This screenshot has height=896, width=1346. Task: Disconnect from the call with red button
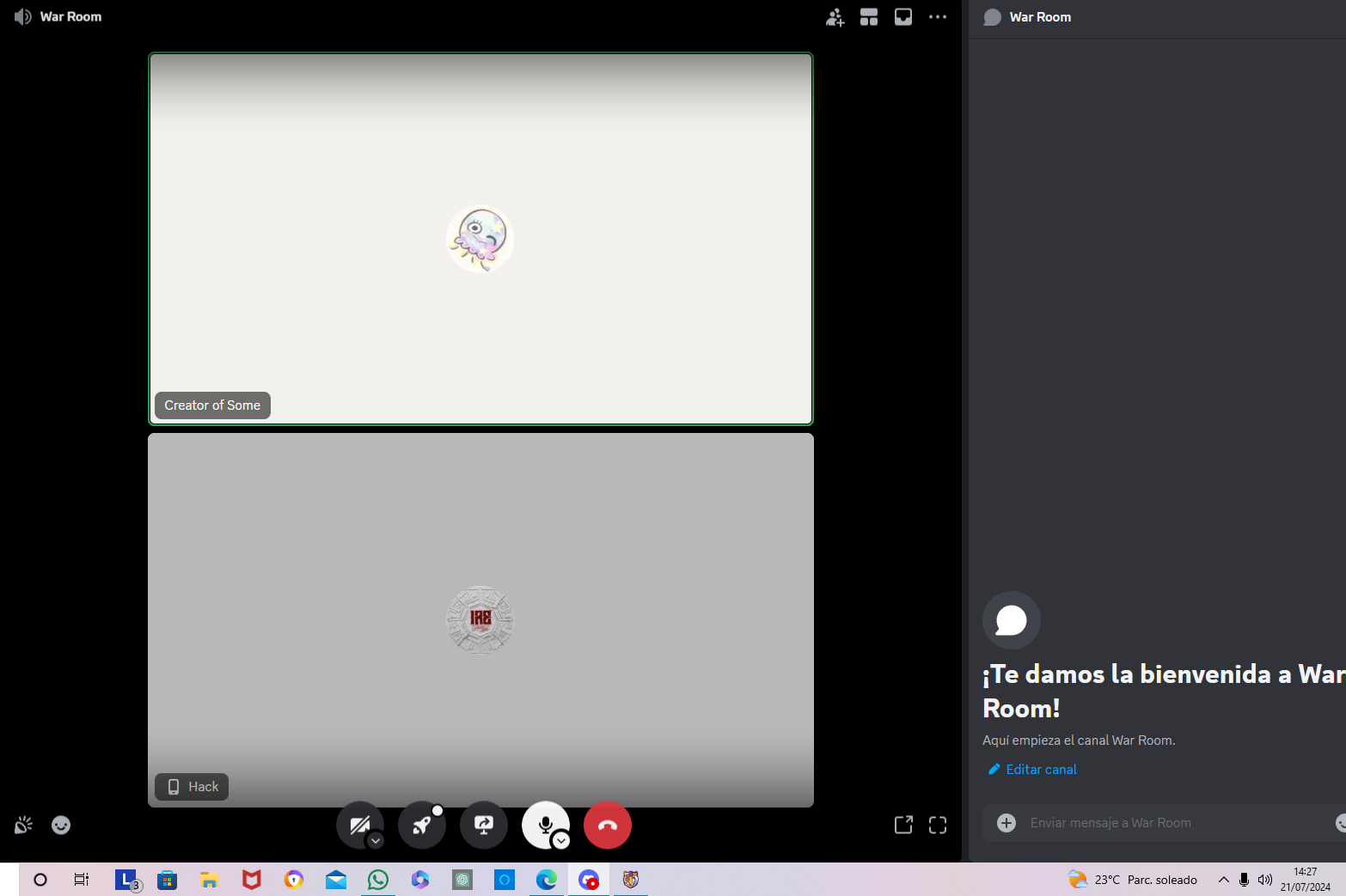[608, 825]
